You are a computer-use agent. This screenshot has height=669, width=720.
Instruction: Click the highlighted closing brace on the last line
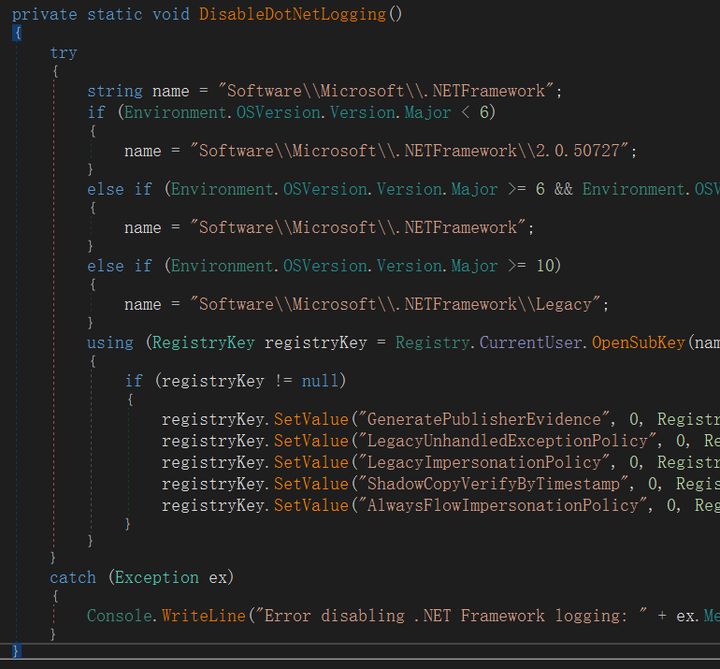click(x=16, y=651)
